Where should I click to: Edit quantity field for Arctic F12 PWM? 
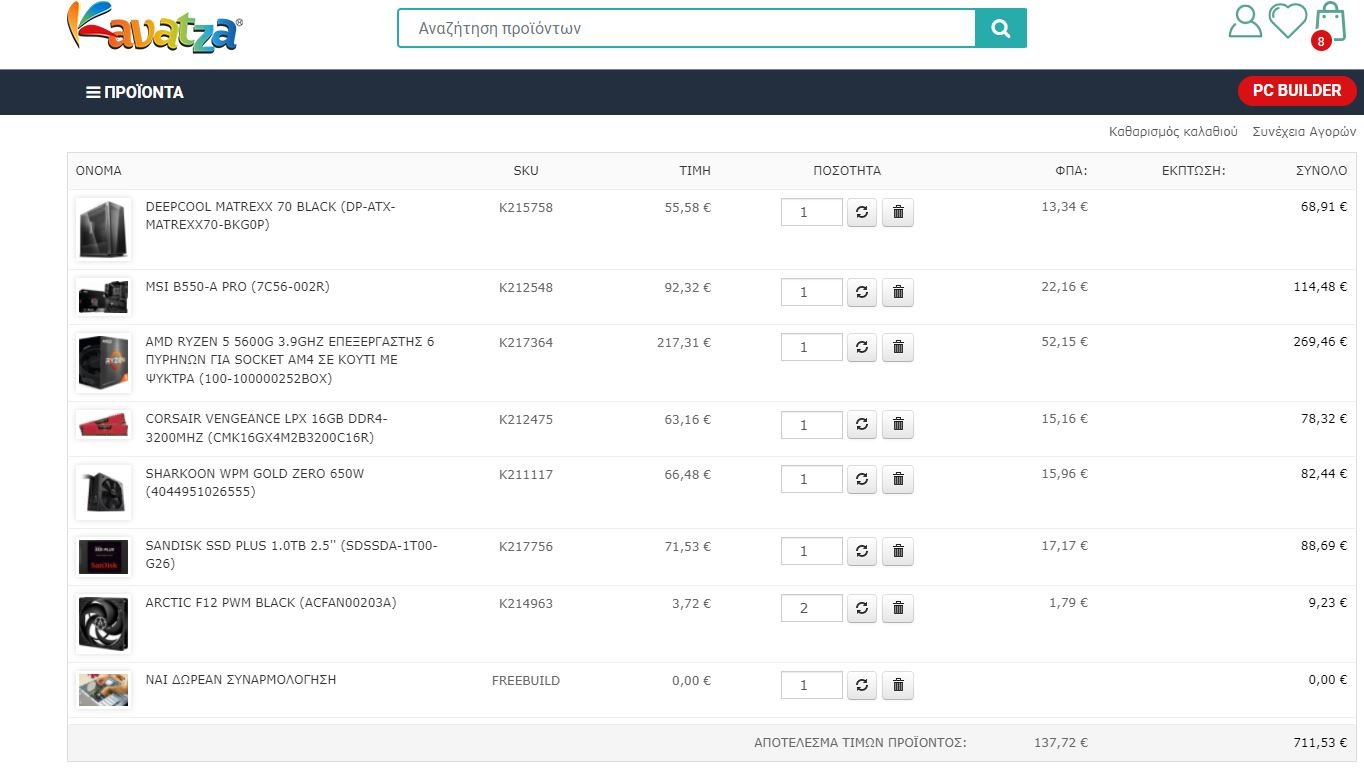[x=812, y=608]
